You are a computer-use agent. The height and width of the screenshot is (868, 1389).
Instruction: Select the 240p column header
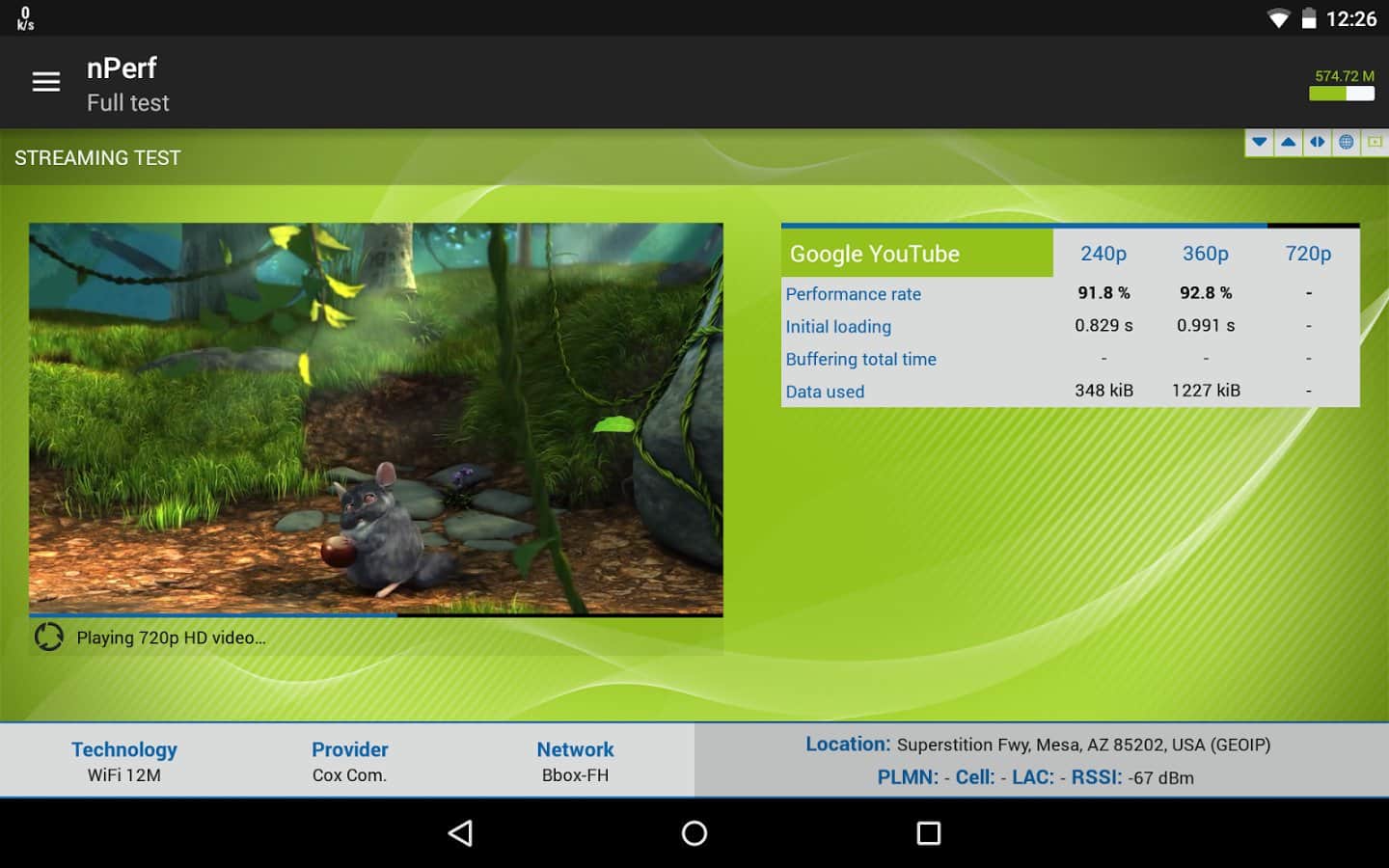coord(1103,254)
